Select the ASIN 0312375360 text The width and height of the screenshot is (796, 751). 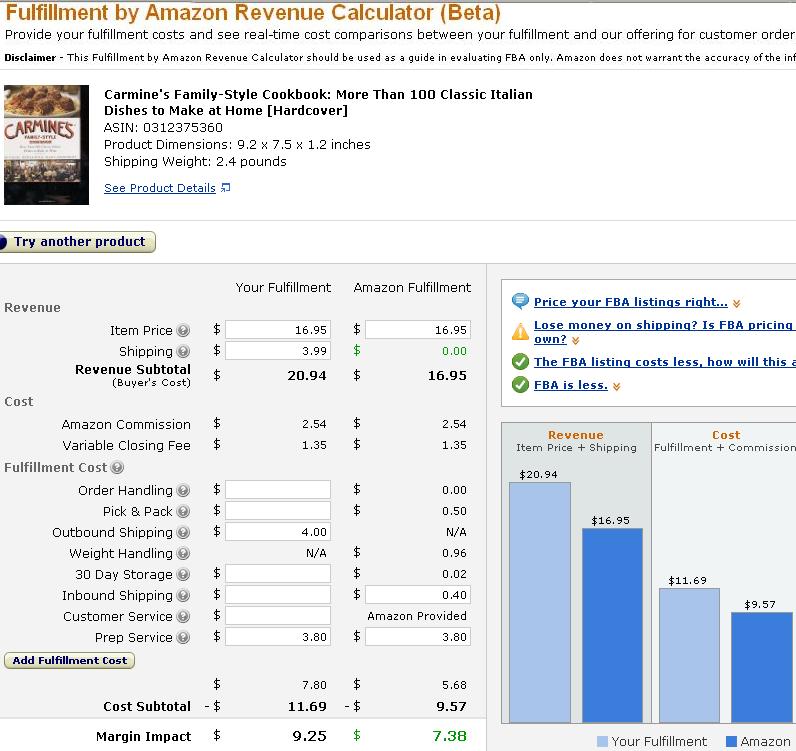(163, 127)
